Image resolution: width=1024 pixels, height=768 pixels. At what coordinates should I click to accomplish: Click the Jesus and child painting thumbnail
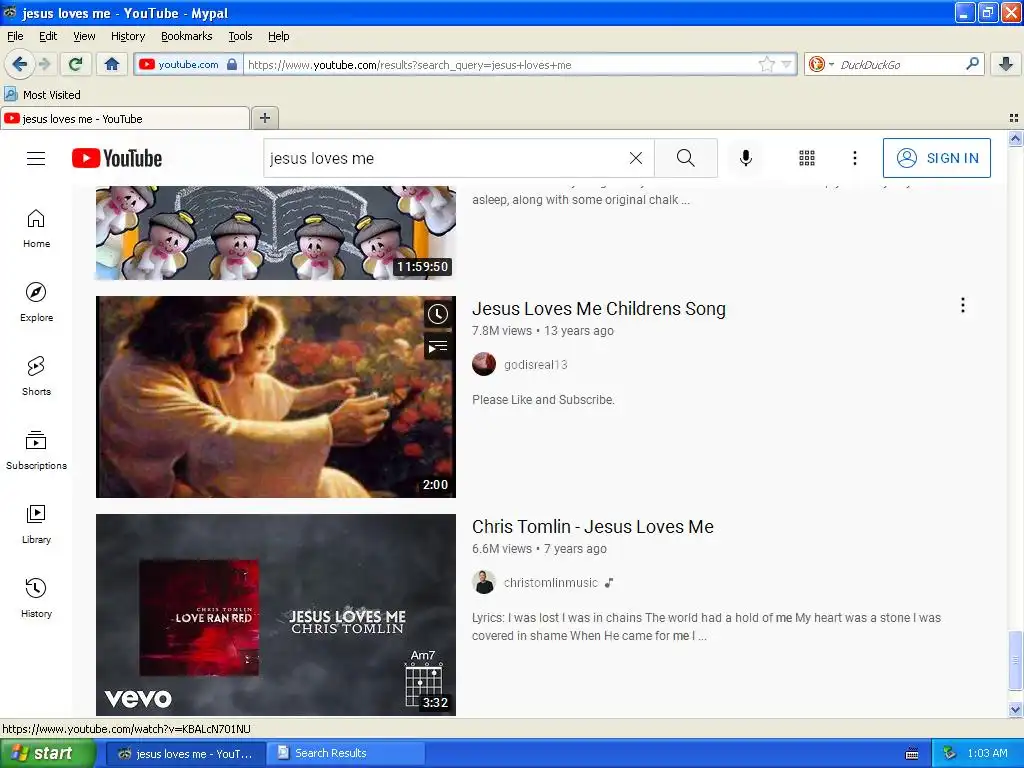[x=276, y=397]
